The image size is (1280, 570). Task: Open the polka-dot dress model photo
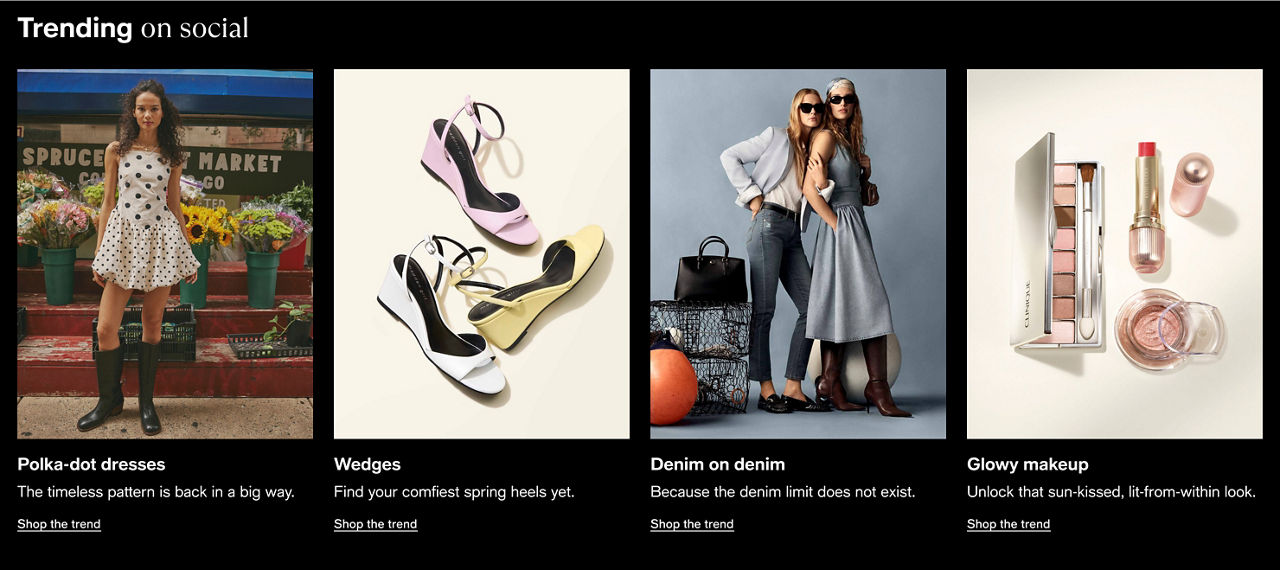(x=165, y=254)
